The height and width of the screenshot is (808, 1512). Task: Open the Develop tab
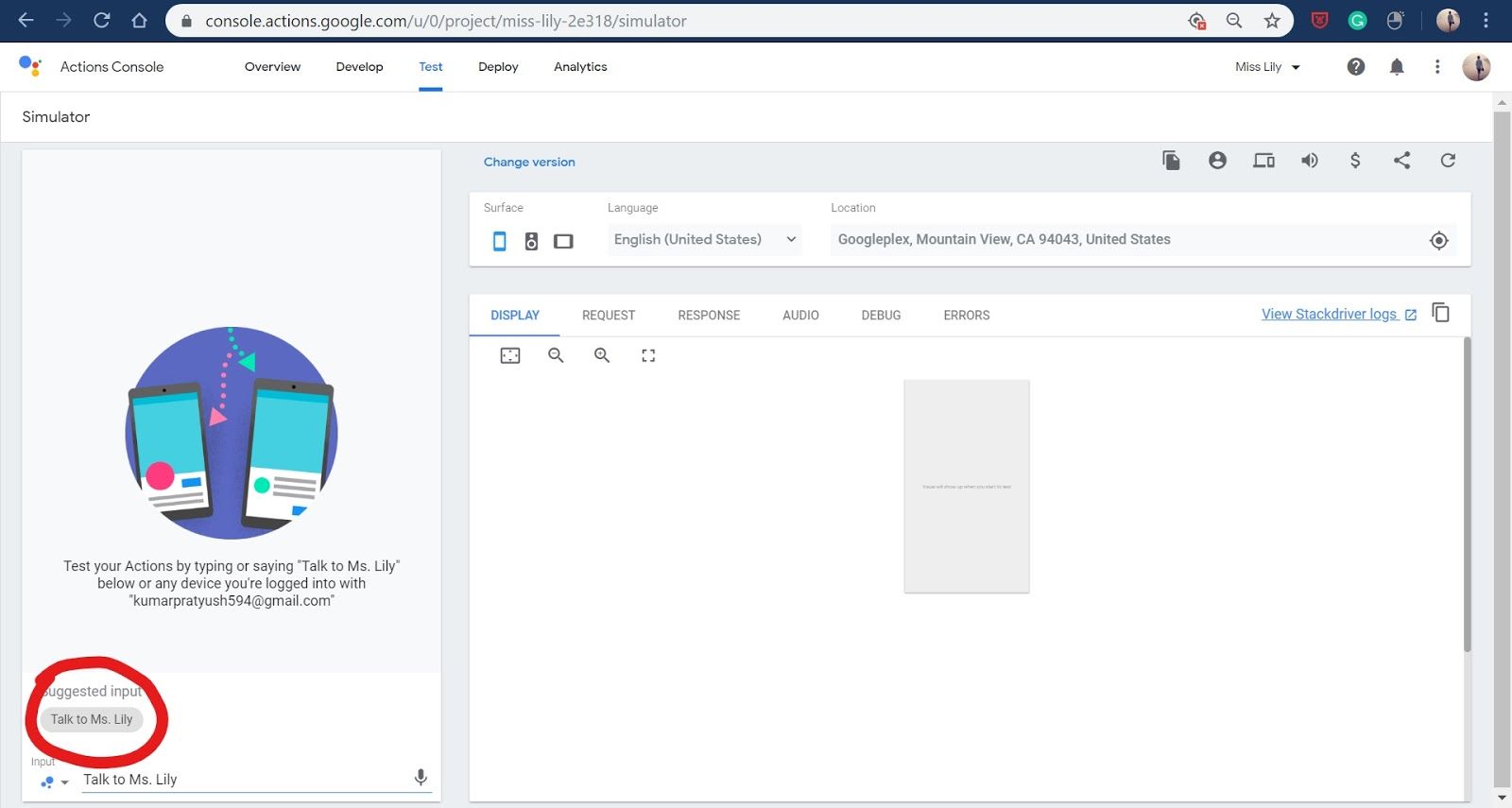(359, 67)
